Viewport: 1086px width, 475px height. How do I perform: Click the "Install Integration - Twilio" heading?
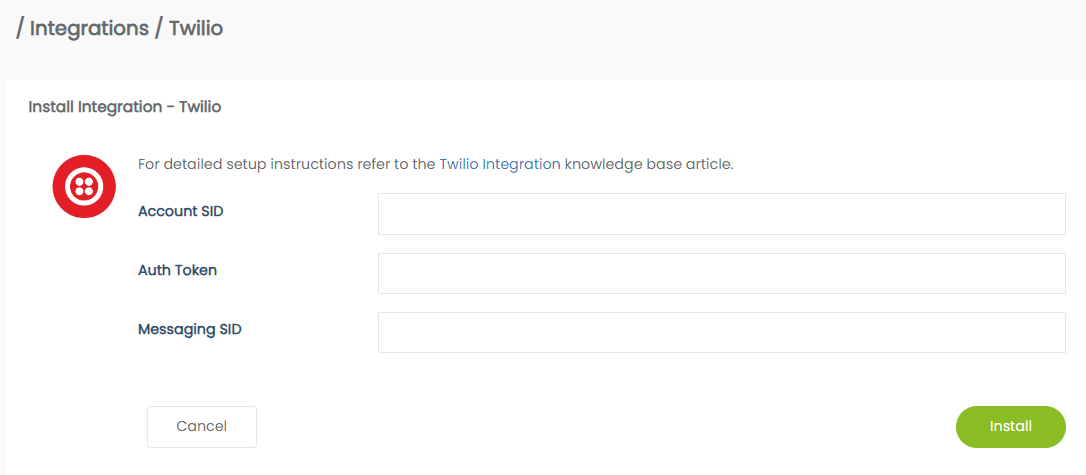point(124,107)
